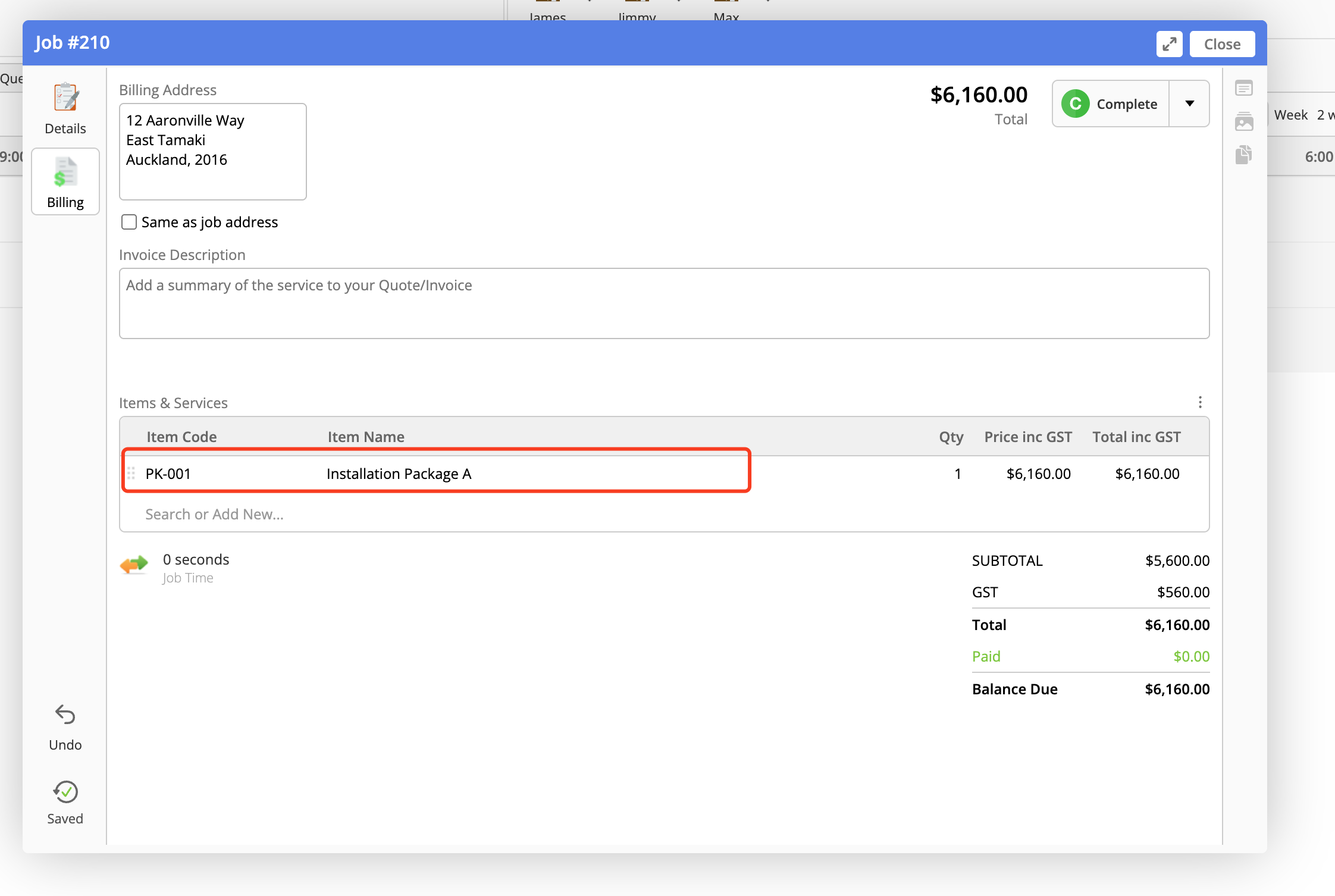Open the Complete status dropdown arrow
Screen dimensions: 1335x896
[1189, 104]
